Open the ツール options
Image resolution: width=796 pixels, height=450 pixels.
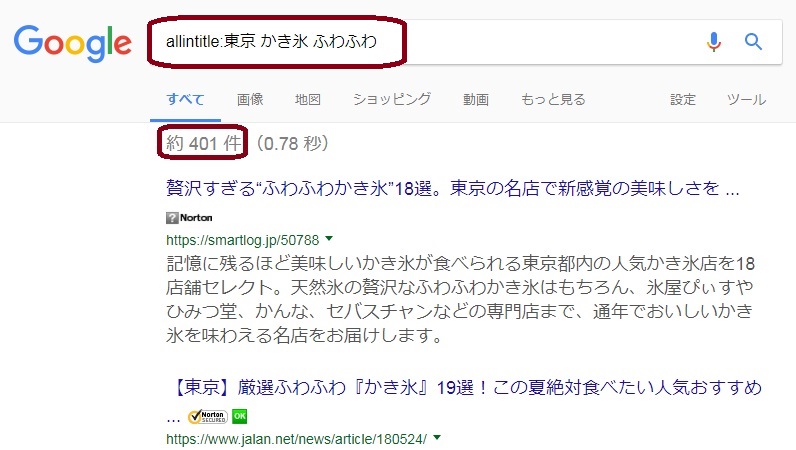click(x=746, y=100)
